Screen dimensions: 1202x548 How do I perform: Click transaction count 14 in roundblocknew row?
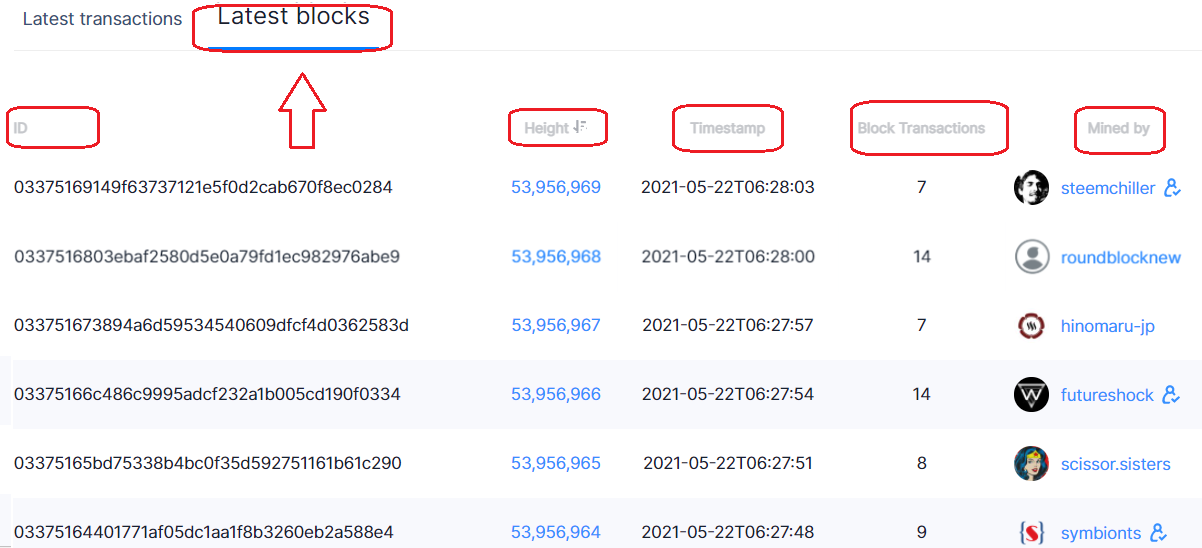pyautogui.click(x=921, y=257)
